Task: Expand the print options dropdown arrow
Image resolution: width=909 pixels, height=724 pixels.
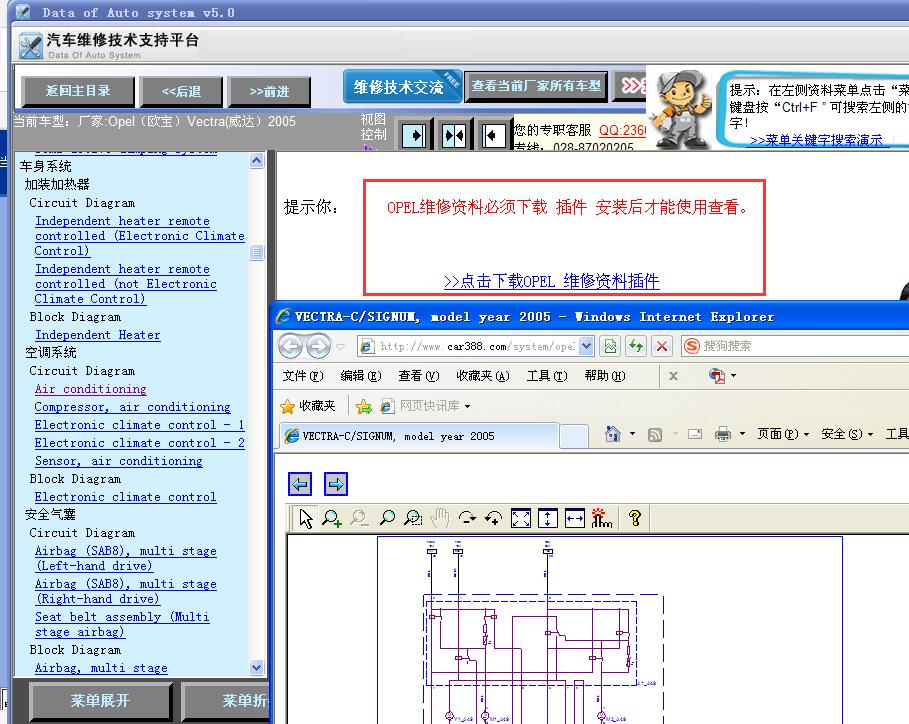Action: (742, 434)
